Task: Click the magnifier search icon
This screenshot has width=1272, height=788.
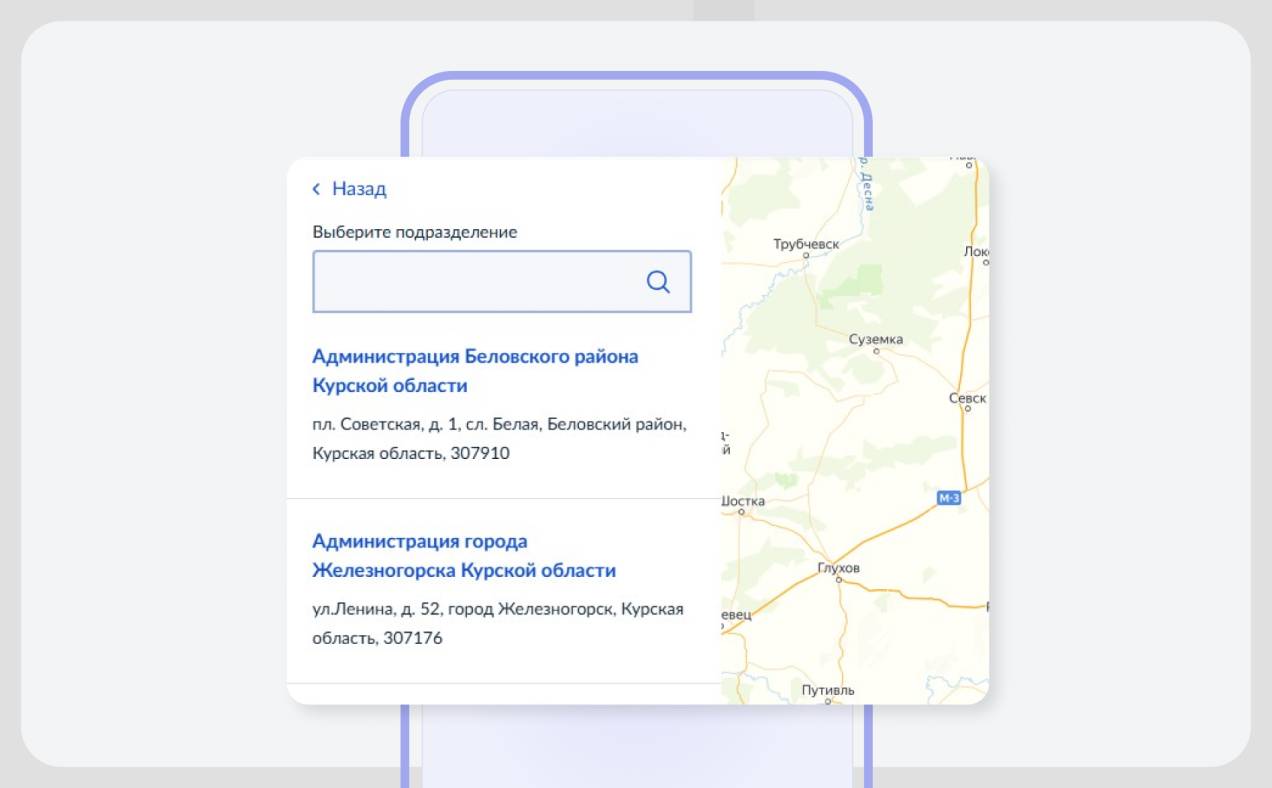Action: tap(658, 282)
